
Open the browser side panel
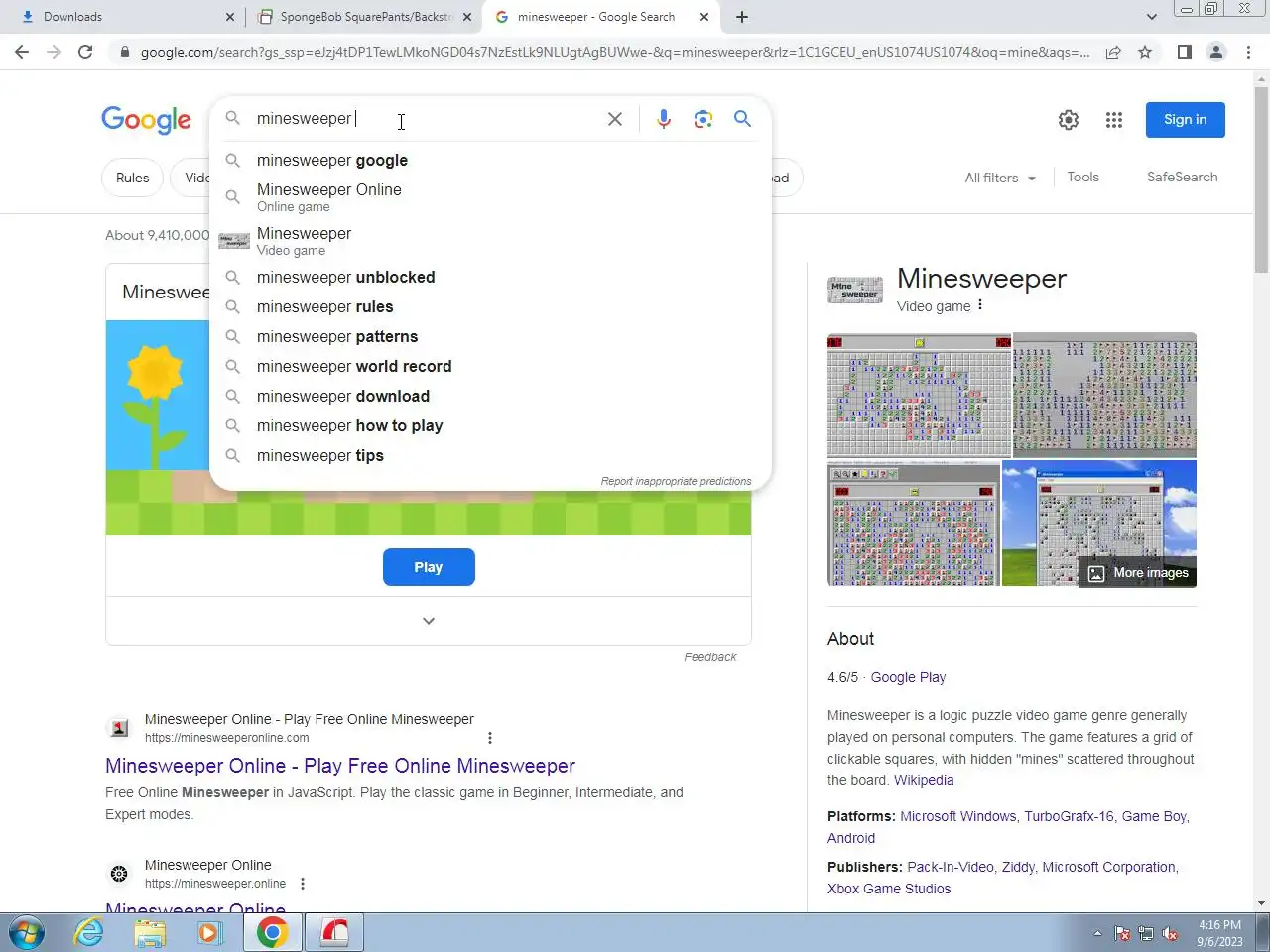(1184, 52)
